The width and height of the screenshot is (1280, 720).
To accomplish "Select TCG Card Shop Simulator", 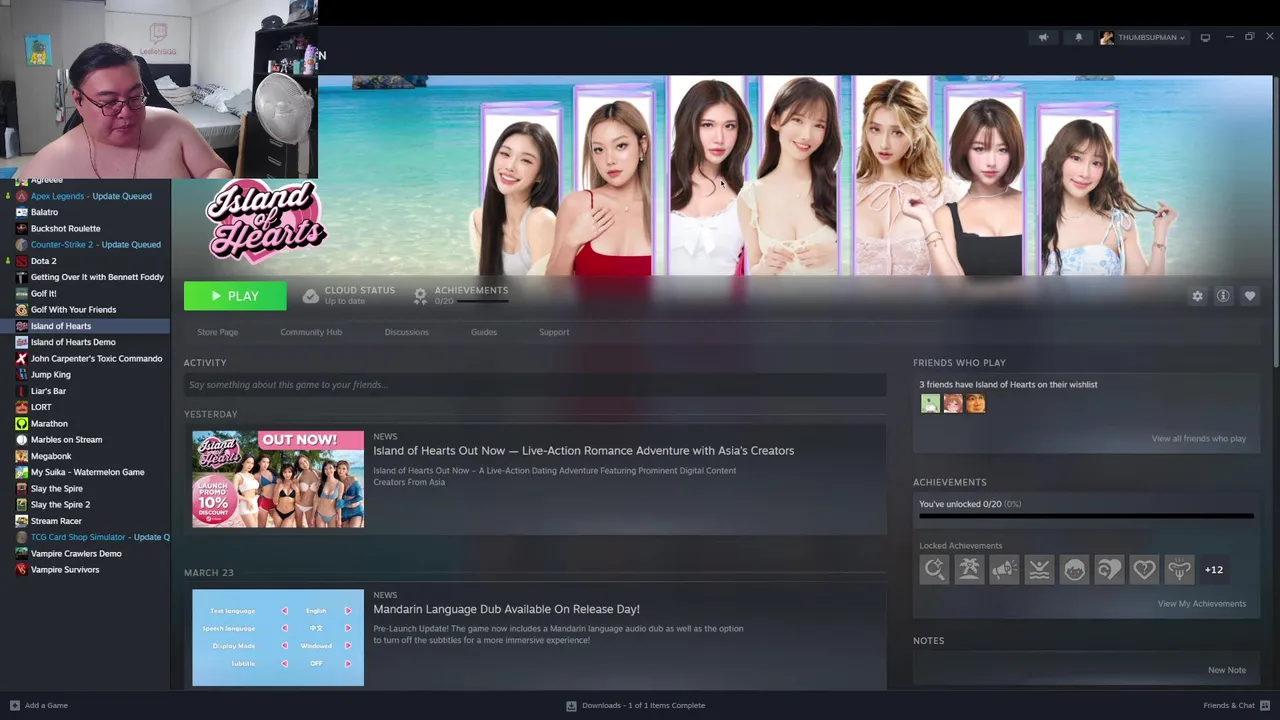I will tap(99, 537).
